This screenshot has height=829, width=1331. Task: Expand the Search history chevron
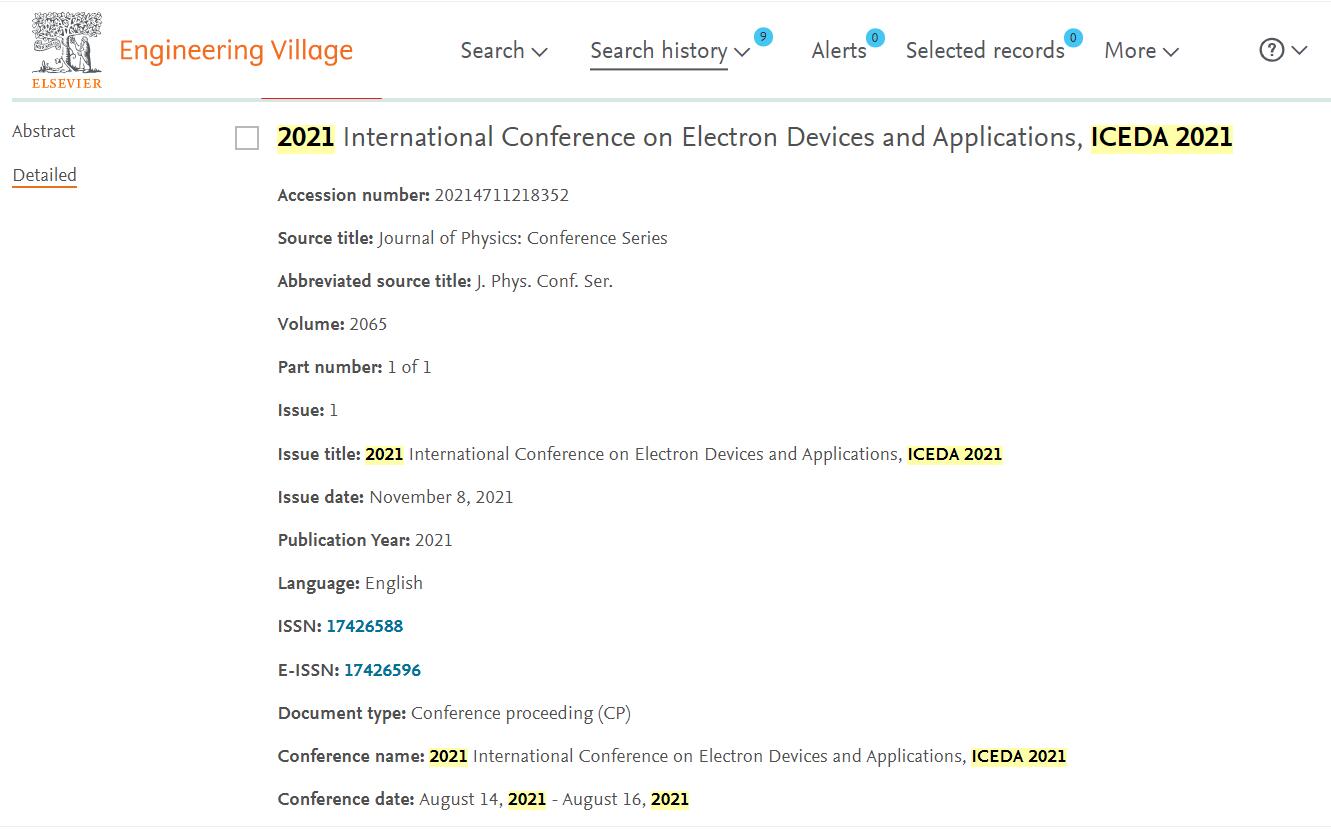[742, 52]
